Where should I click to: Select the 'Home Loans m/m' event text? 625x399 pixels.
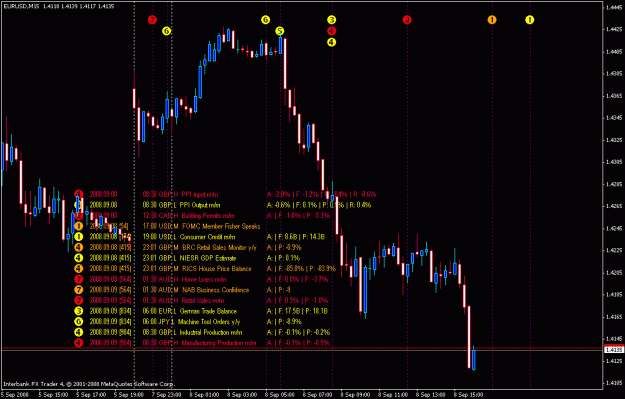click(204, 279)
